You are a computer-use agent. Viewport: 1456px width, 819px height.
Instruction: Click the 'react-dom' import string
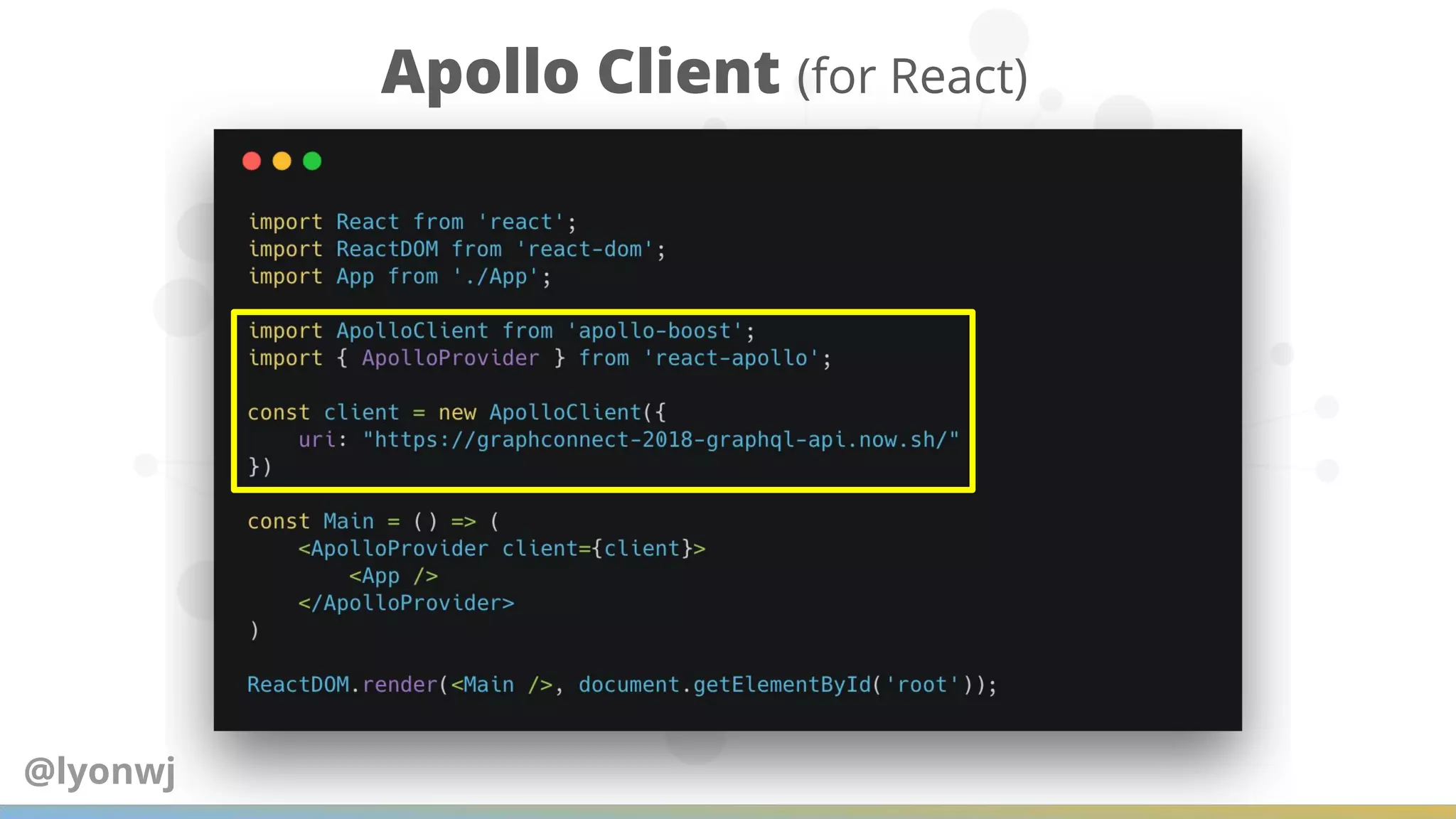[x=584, y=250]
